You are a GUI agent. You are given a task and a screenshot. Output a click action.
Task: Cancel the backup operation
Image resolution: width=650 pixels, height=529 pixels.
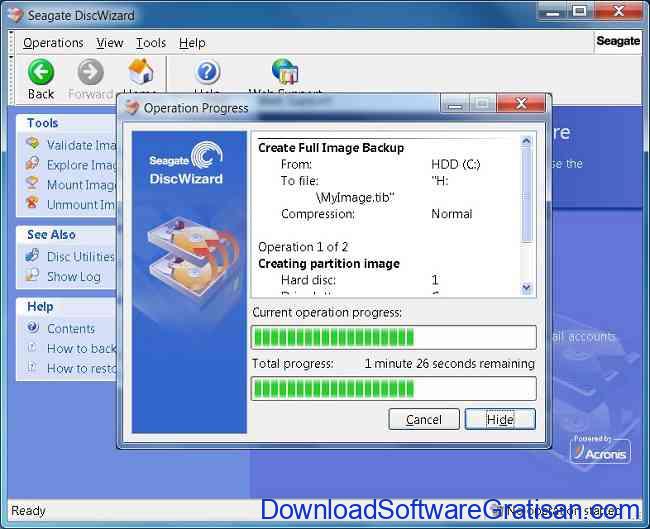(424, 419)
